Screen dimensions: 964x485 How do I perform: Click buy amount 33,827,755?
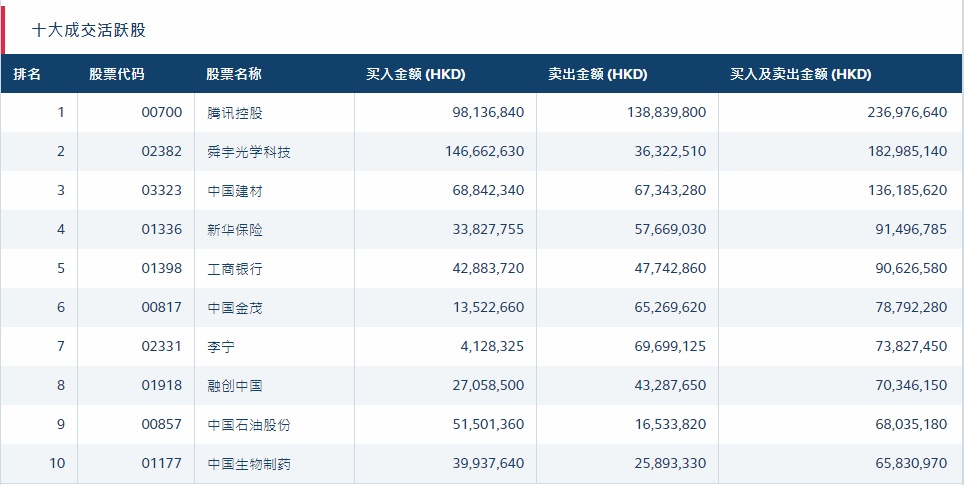(487, 229)
